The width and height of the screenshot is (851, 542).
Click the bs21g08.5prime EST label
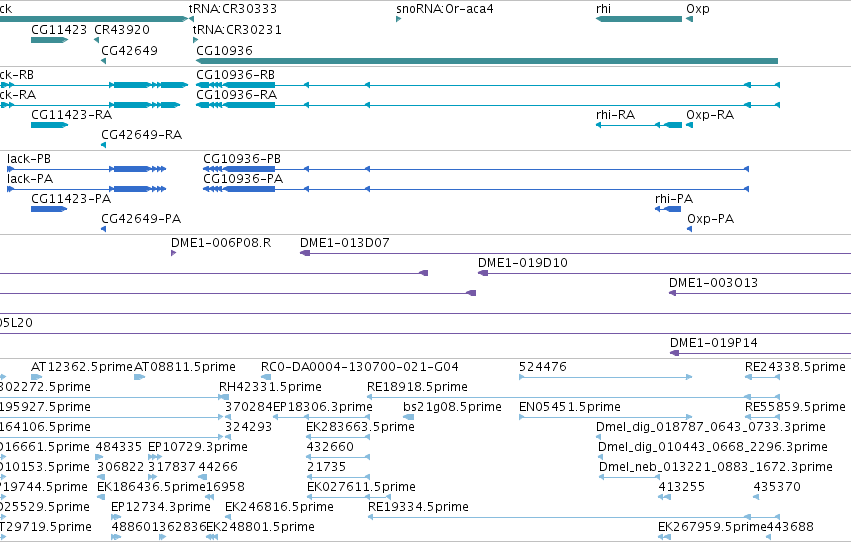(x=452, y=406)
